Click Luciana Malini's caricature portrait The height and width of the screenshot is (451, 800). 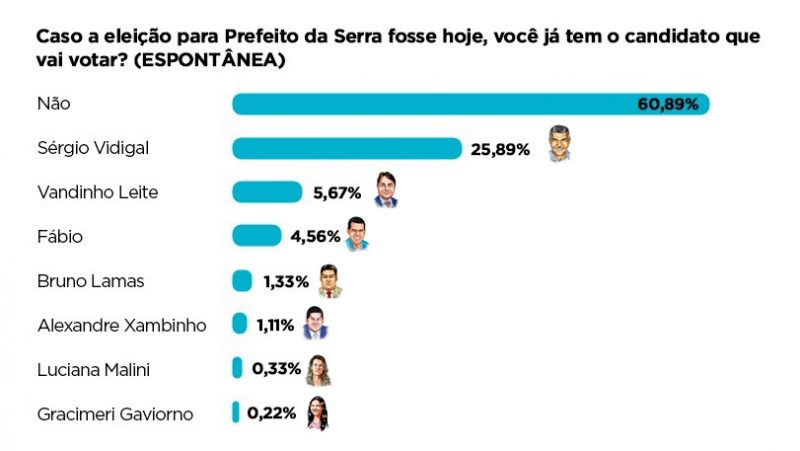318,370
